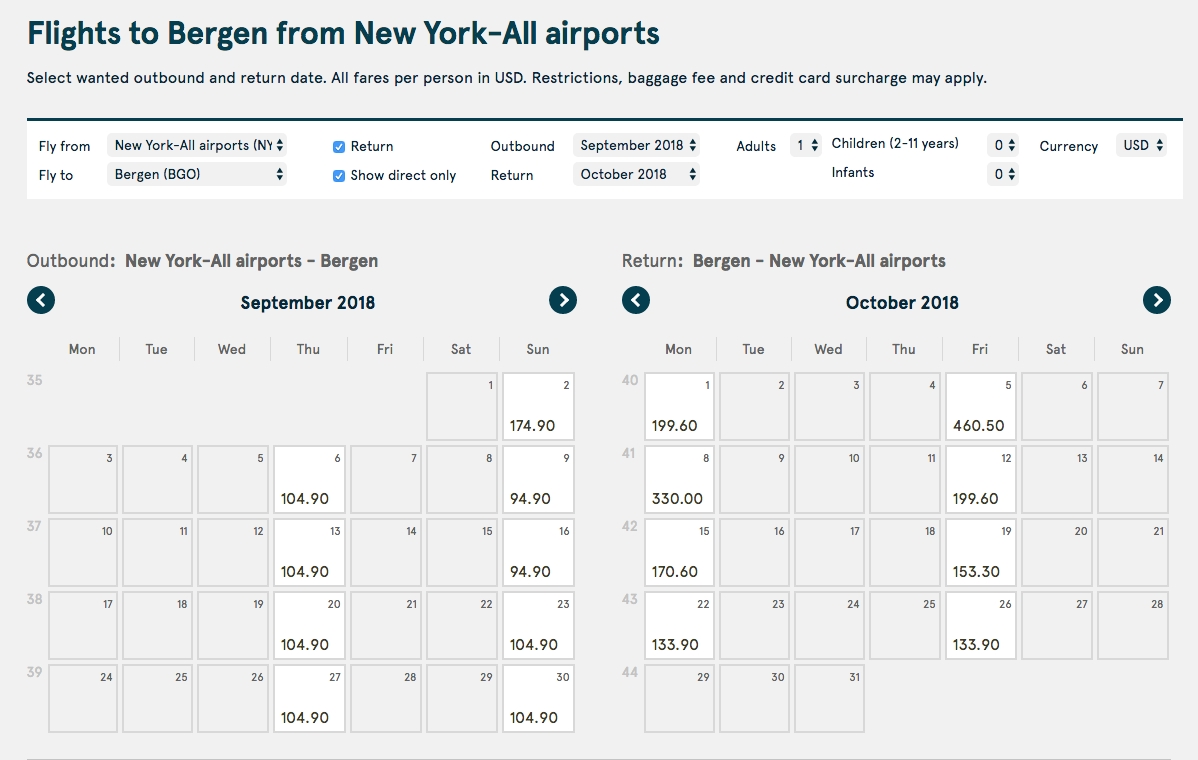Screen dimensions: 1198x760
Task: Select outbound September 13 fare 104.90
Action: coord(309,552)
